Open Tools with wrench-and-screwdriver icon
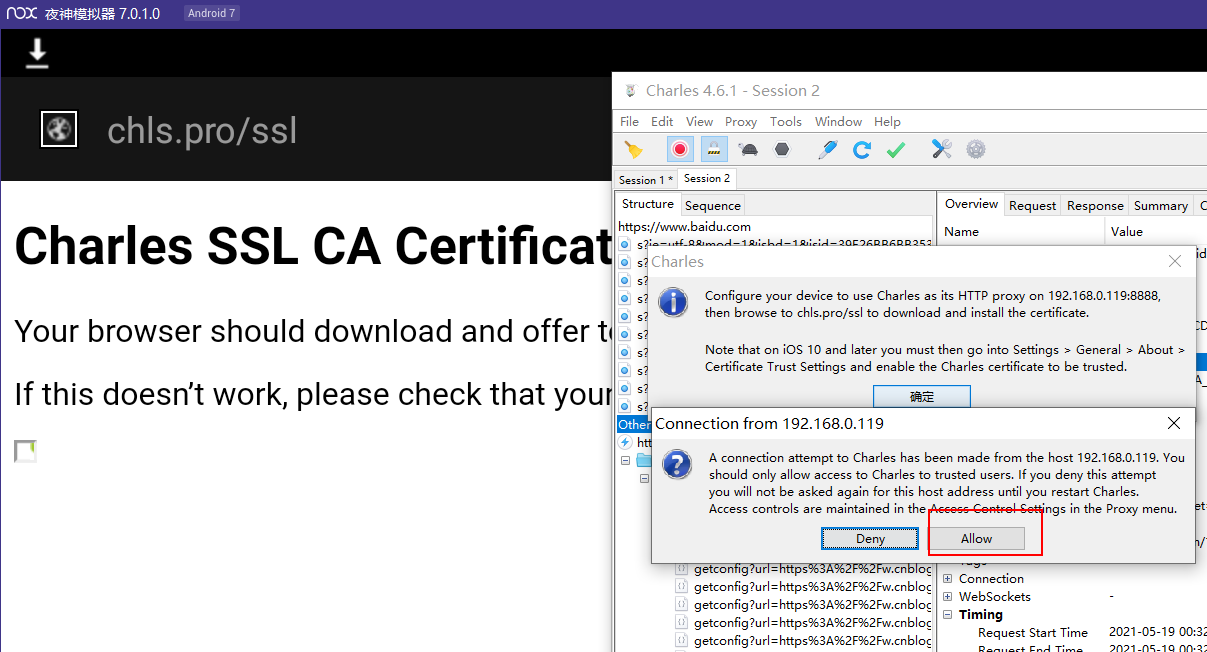The height and width of the screenshot is (652, 1207). (x=942, y=150)
